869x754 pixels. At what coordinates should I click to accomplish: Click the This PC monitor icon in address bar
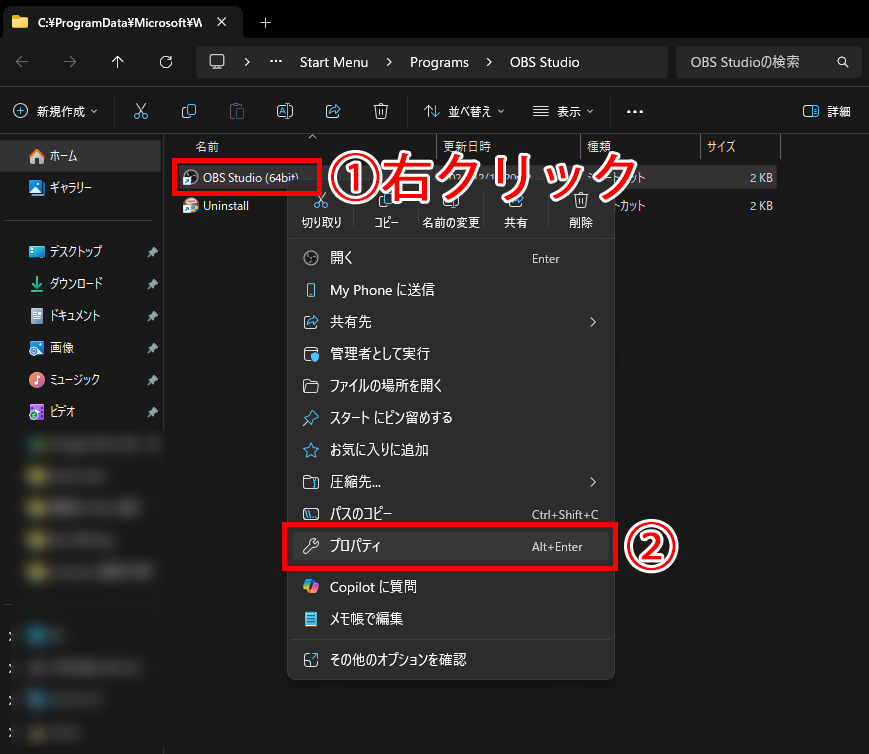[217, 62]
